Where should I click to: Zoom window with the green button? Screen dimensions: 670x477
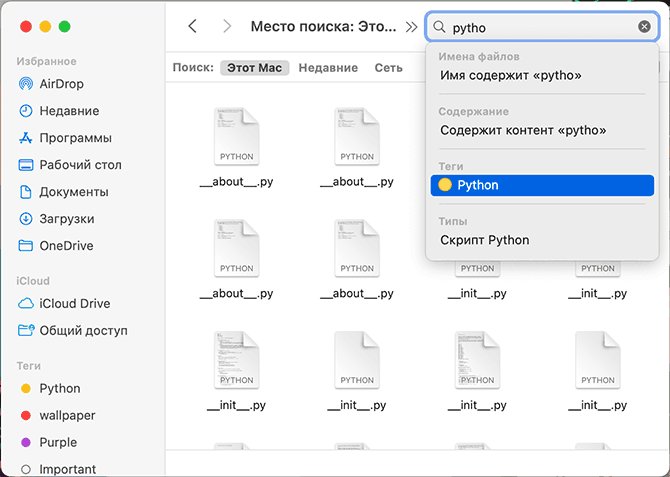click(65, 26)
